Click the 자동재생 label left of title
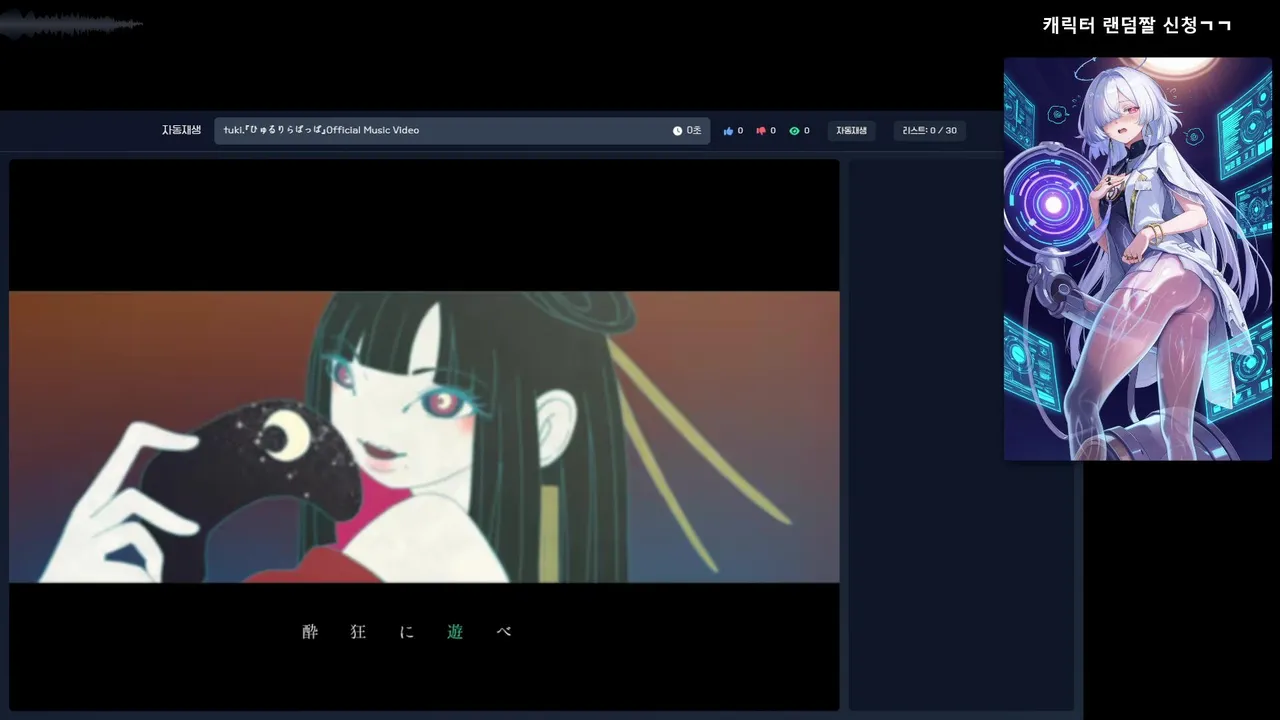1280x720 pixels. [x=182, y=130]
